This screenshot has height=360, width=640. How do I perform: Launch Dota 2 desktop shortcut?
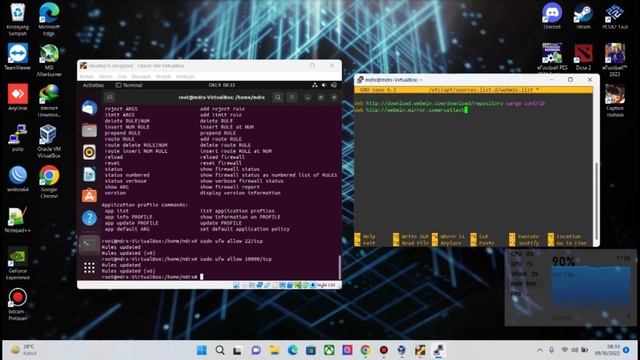click(x=583, y=57)
